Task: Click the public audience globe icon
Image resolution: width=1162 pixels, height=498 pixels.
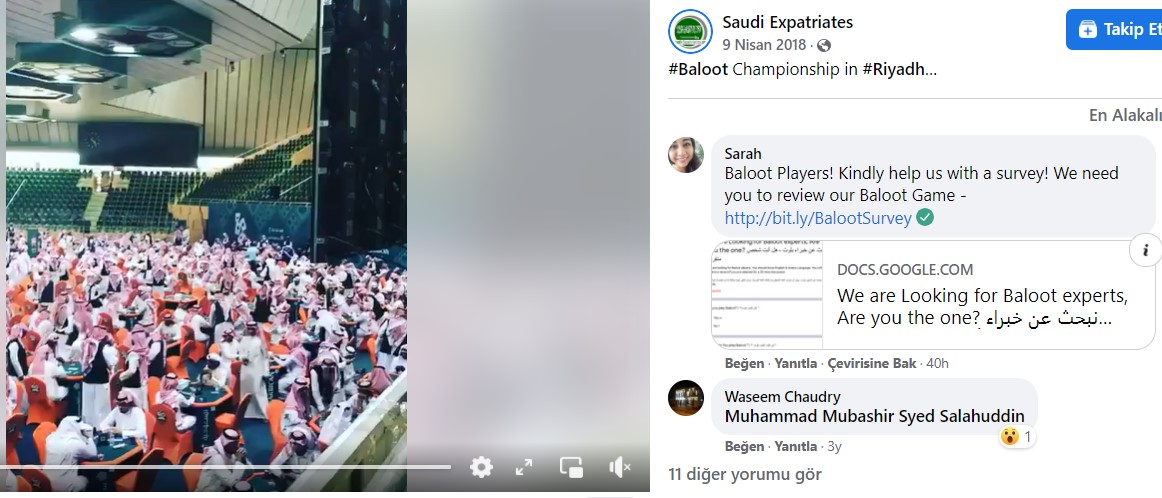Action: click(824, 45)
